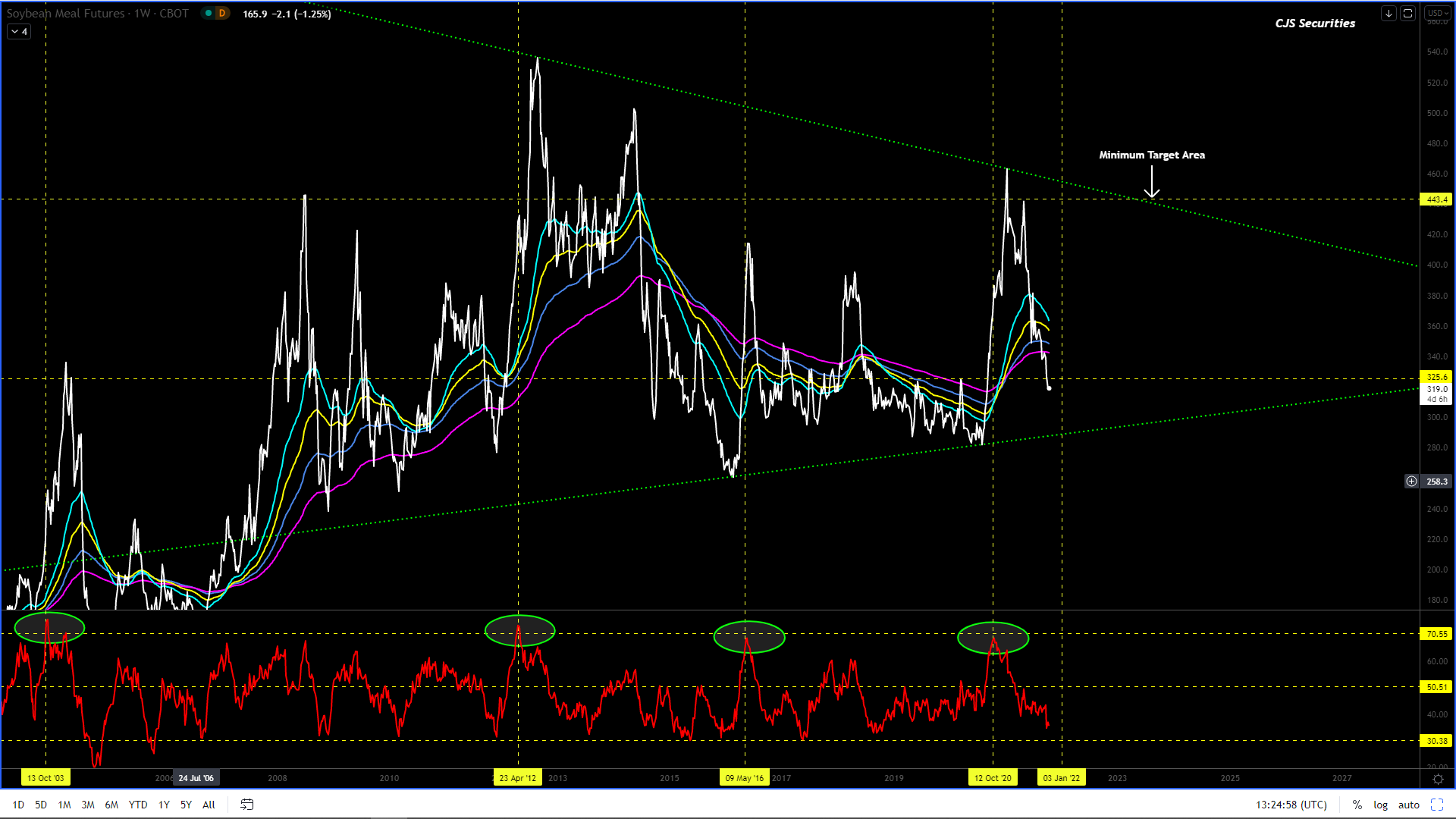
Task: Toggle log scale mode
Action: [x=1380, y=805]
